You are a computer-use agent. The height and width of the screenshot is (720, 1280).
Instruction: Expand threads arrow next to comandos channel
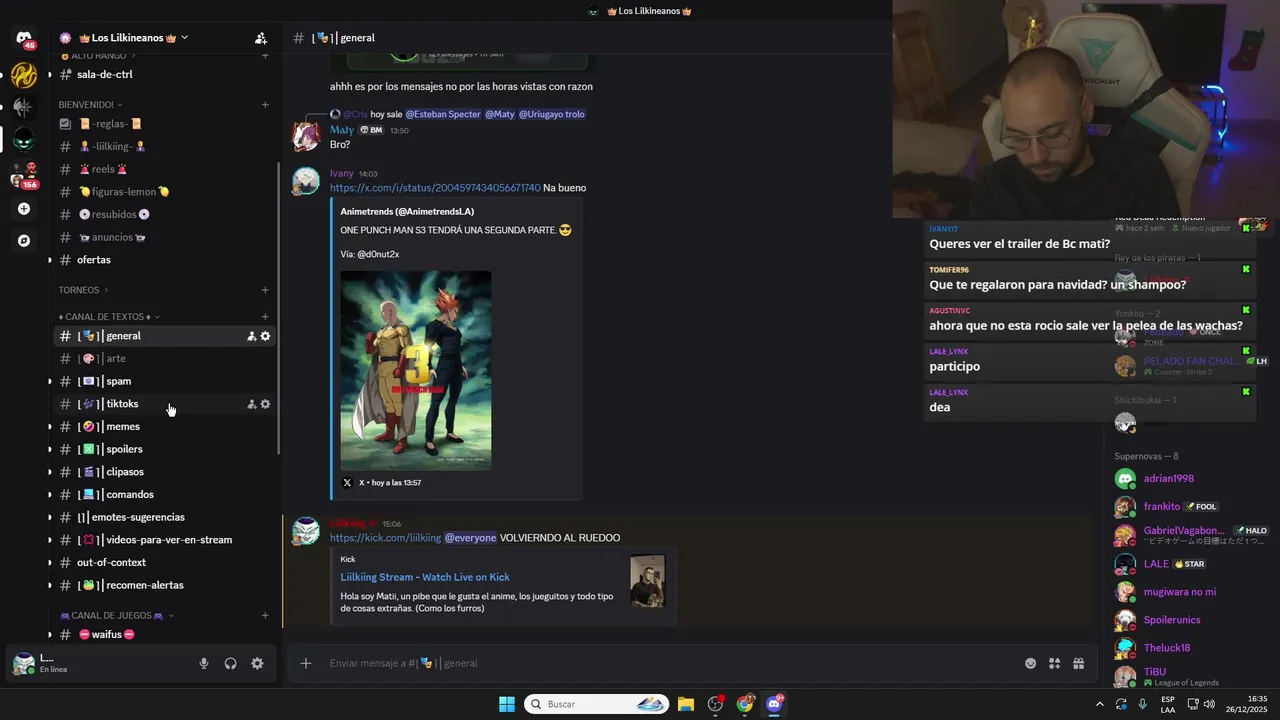pyautogui.click(x=50, y=495)
